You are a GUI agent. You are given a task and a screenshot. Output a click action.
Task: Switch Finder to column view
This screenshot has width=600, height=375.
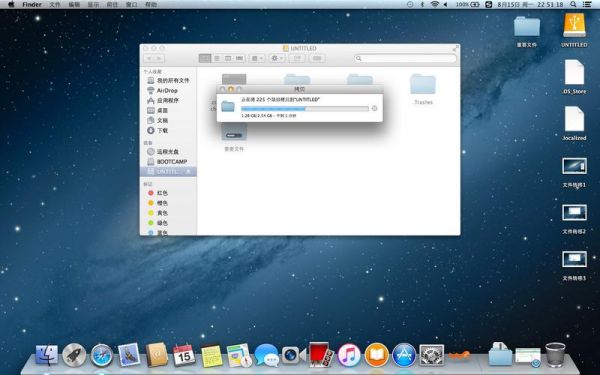pyautogui.click(x=228, y=58)
